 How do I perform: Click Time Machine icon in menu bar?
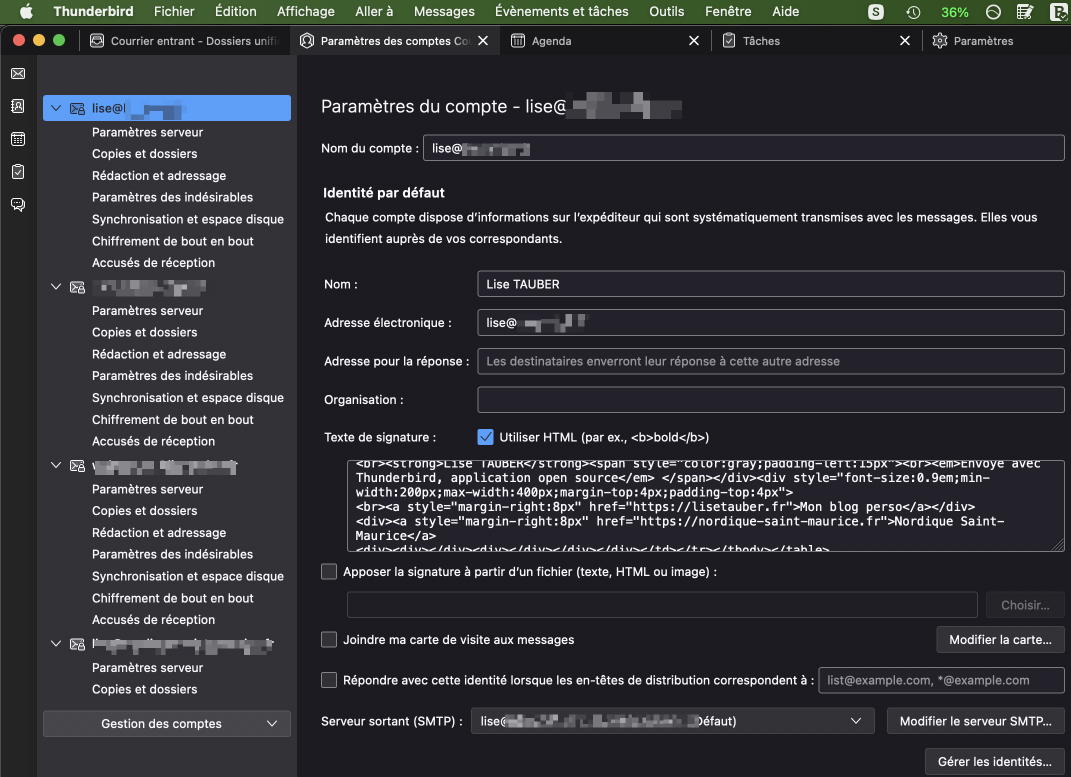coord(913,12)
